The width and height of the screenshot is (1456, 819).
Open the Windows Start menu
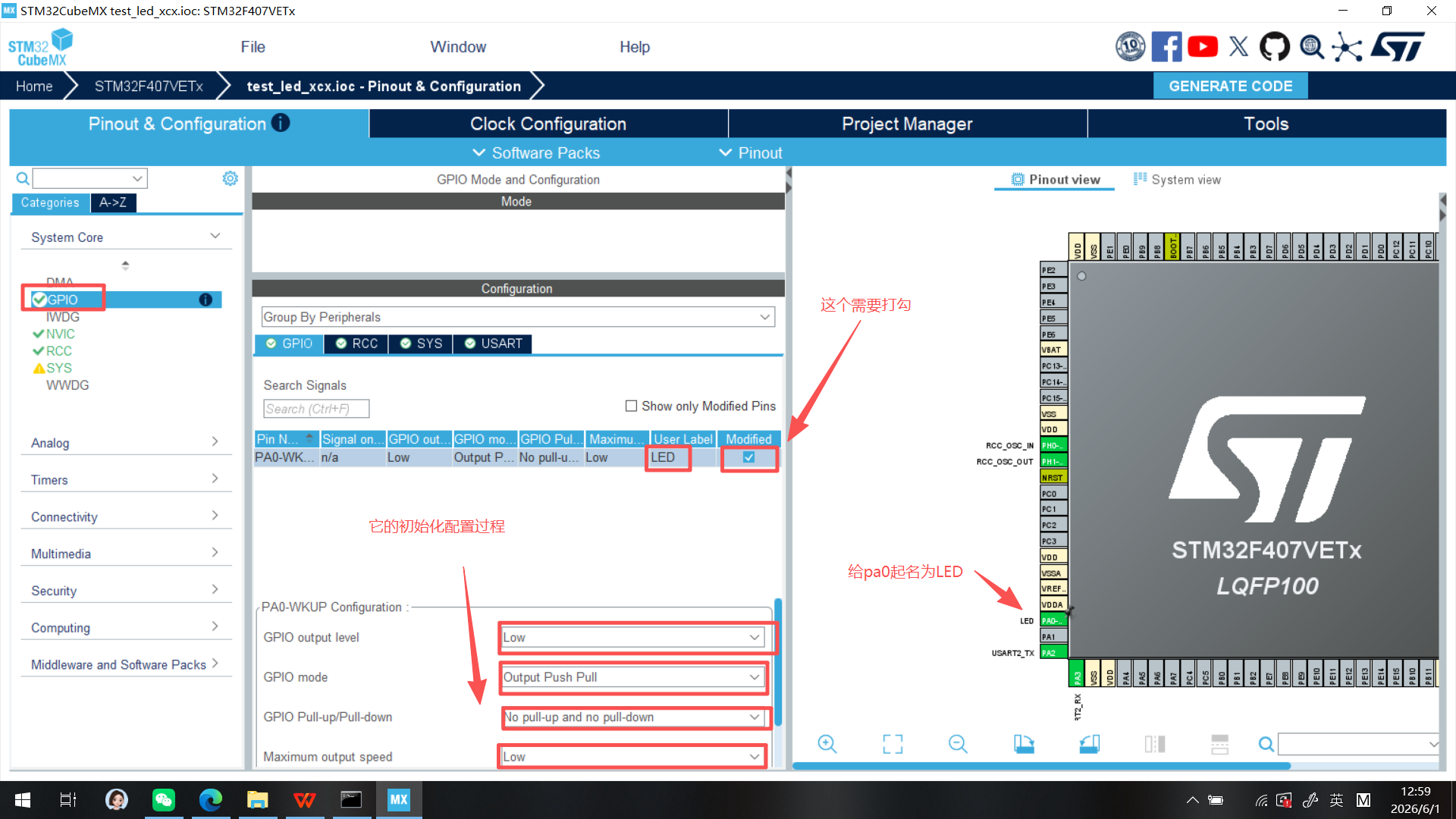pyautogui.click(x=22, y=799)
